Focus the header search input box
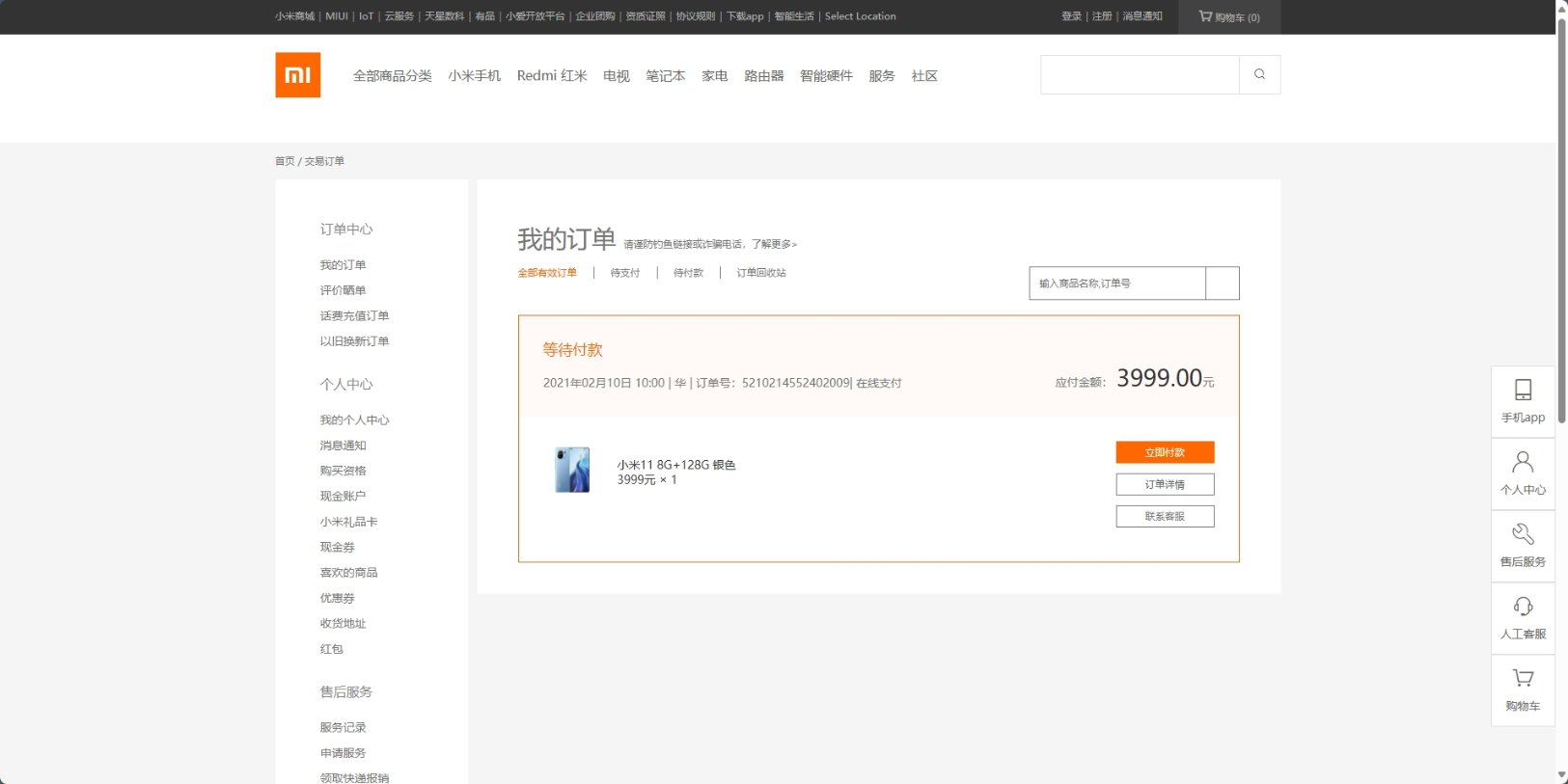 point(1140,74)
